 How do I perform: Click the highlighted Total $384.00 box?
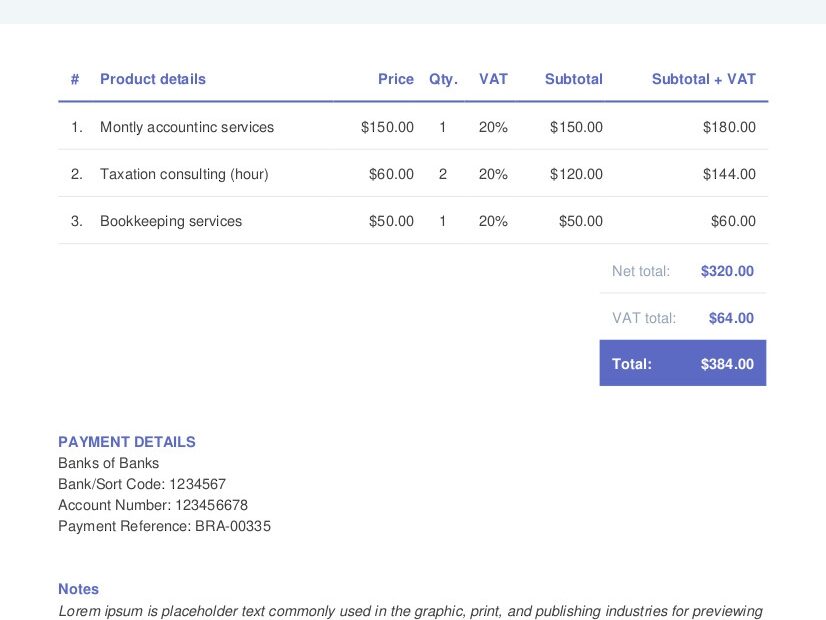683,364
